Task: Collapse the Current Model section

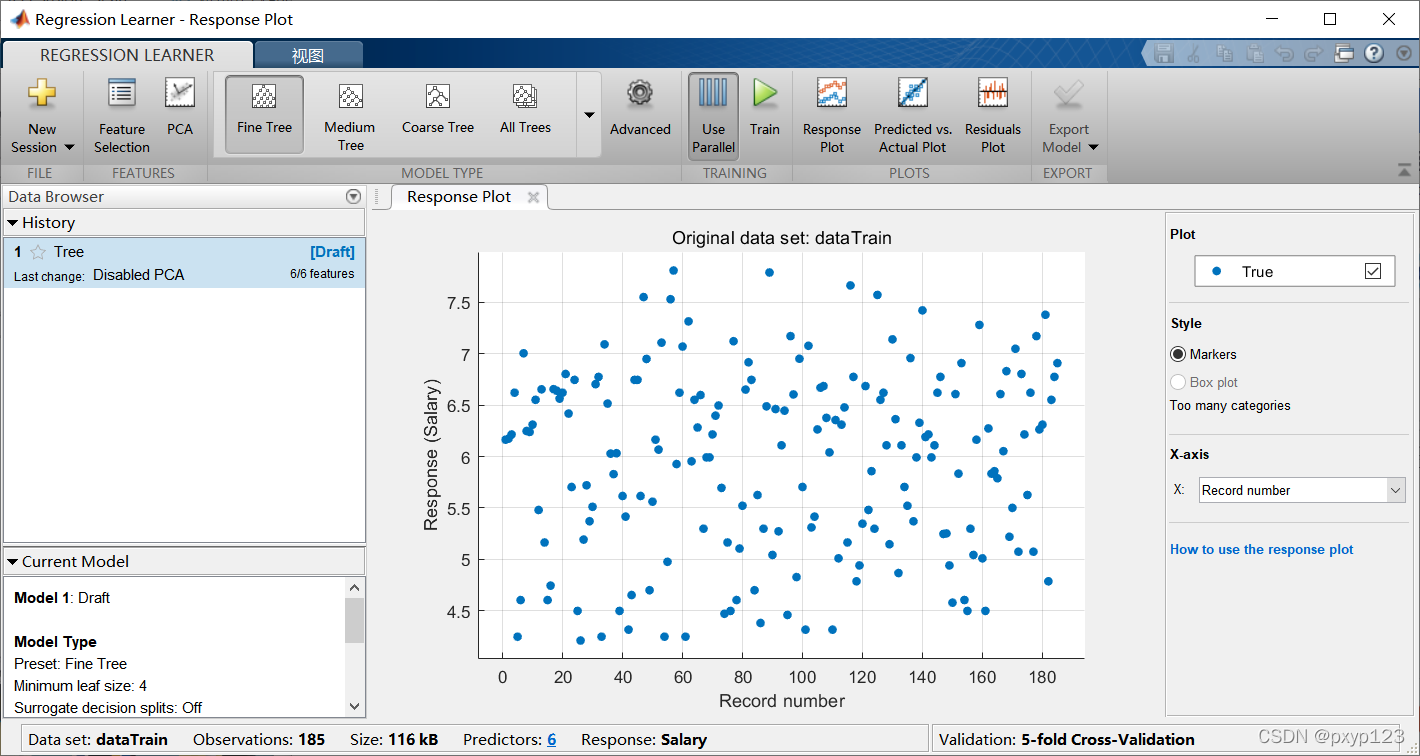Action: pos(13,562)
